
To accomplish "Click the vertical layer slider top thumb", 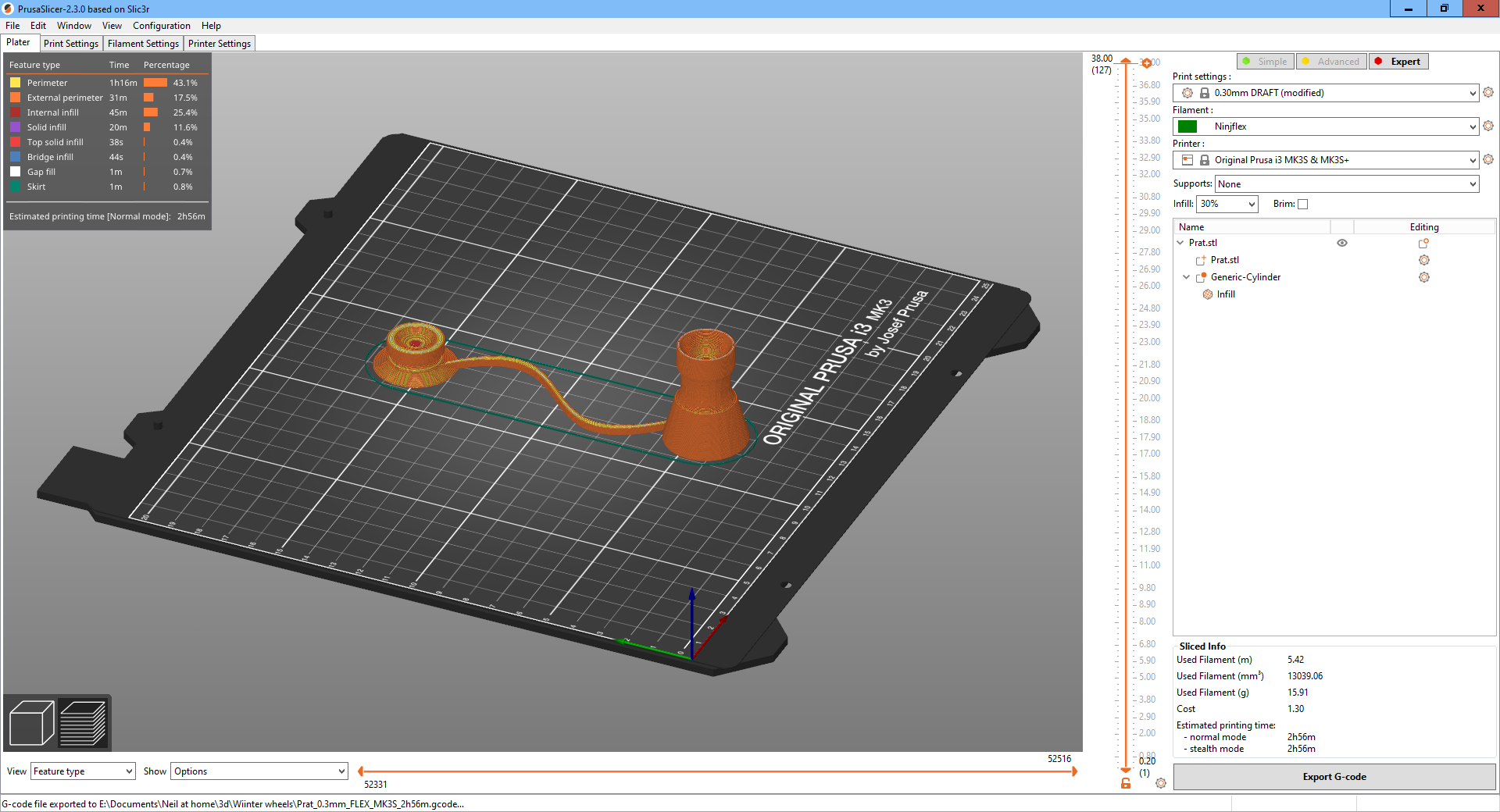I will [x=1126, y=60].
